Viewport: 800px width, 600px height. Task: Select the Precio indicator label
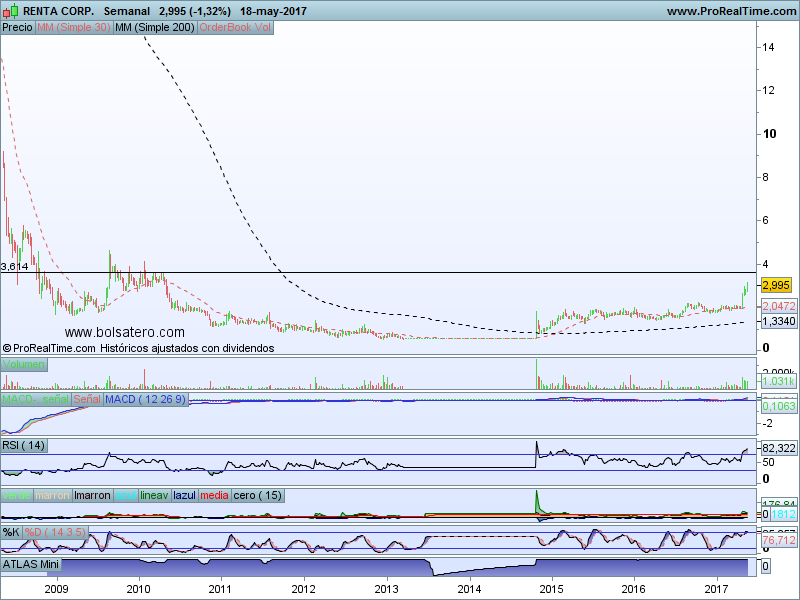click(x=17, y=28)
